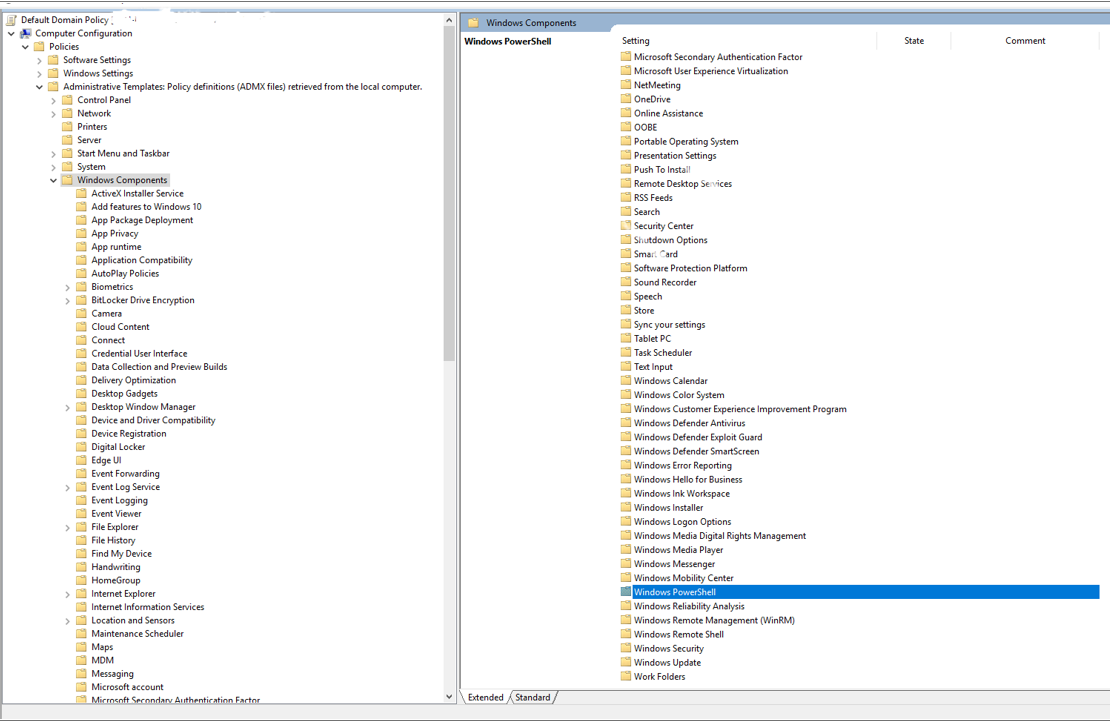Expand the Software Settings node
This screenshot has width=1110, height=722.
point(40,61)
